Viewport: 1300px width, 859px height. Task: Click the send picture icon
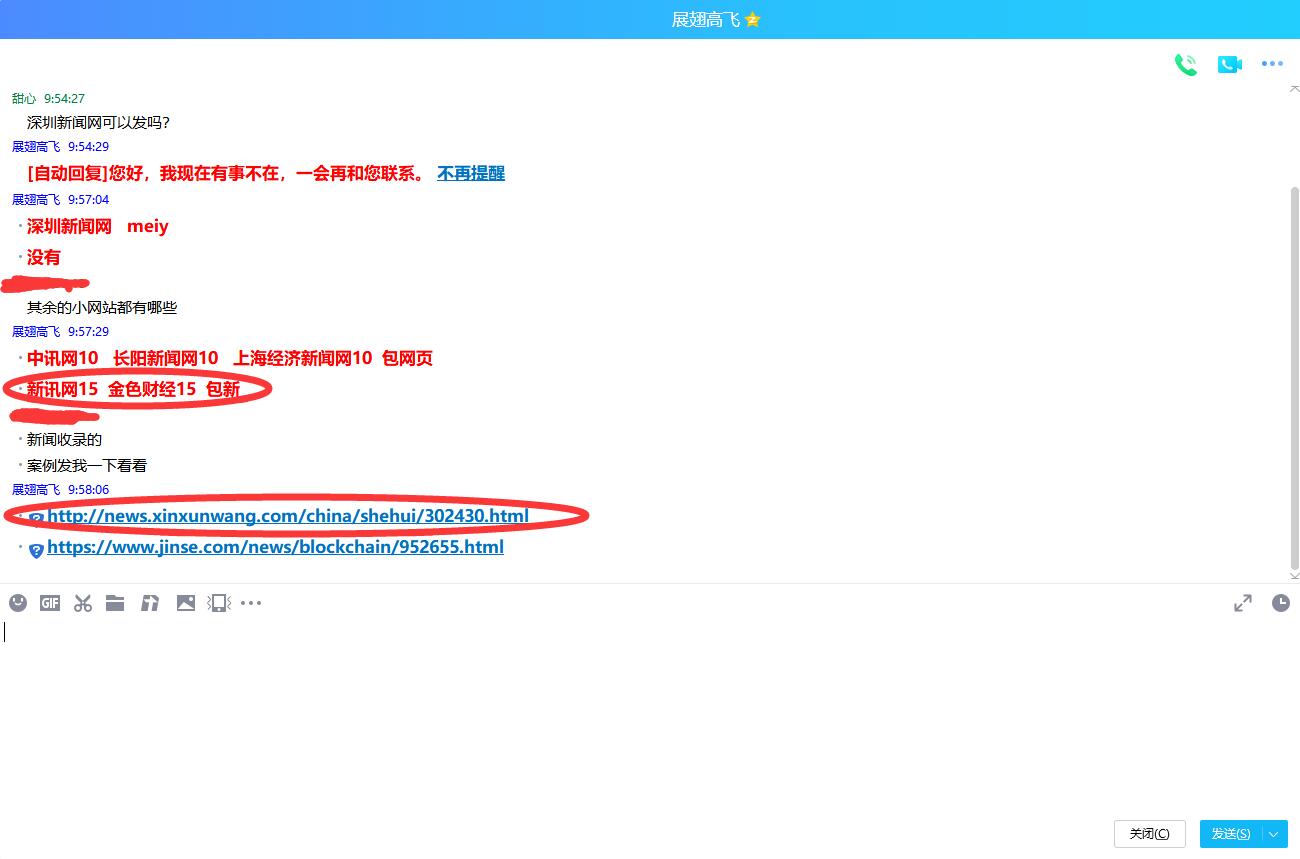coord(185,602)
